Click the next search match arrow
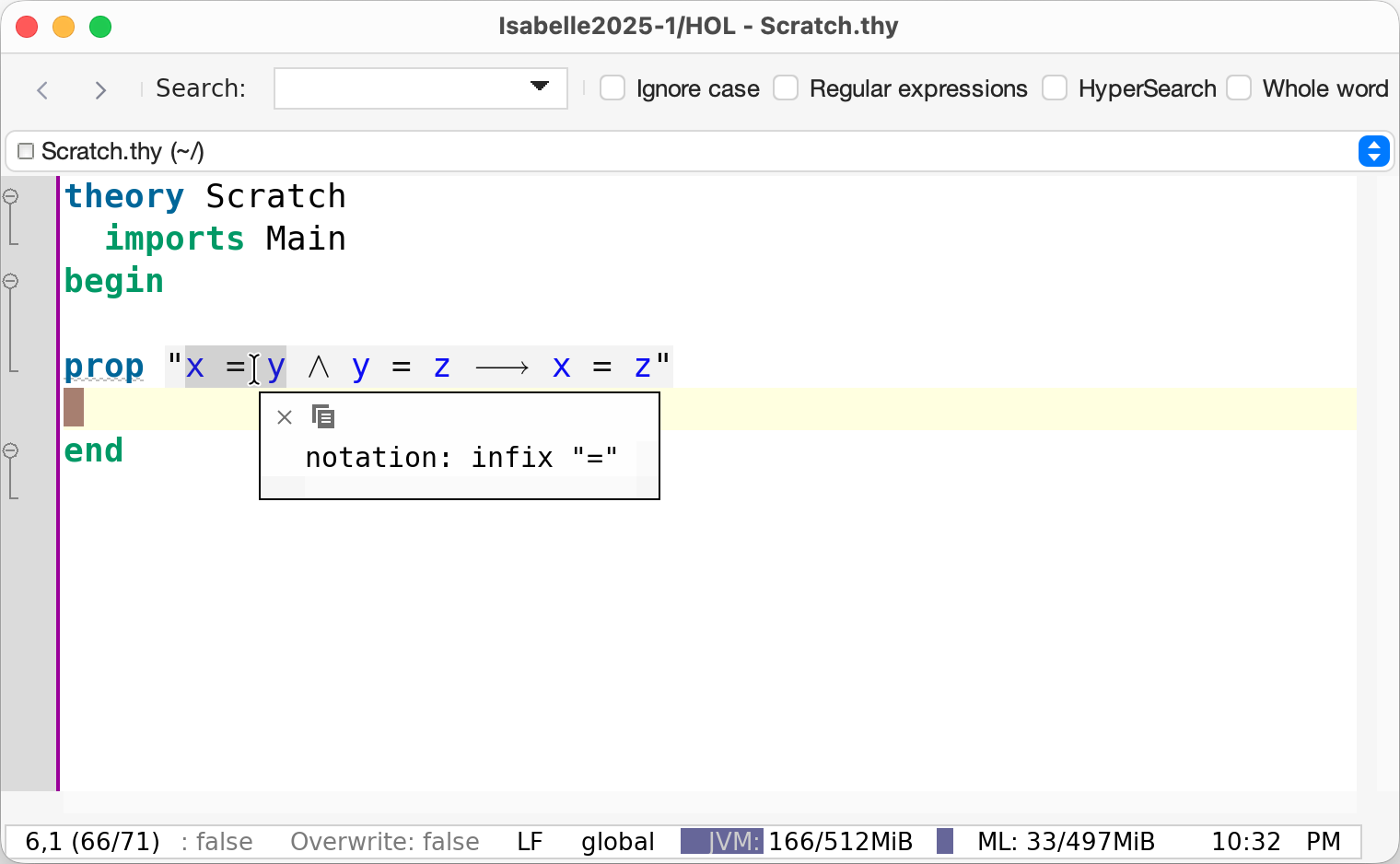 tap(100, 89)
